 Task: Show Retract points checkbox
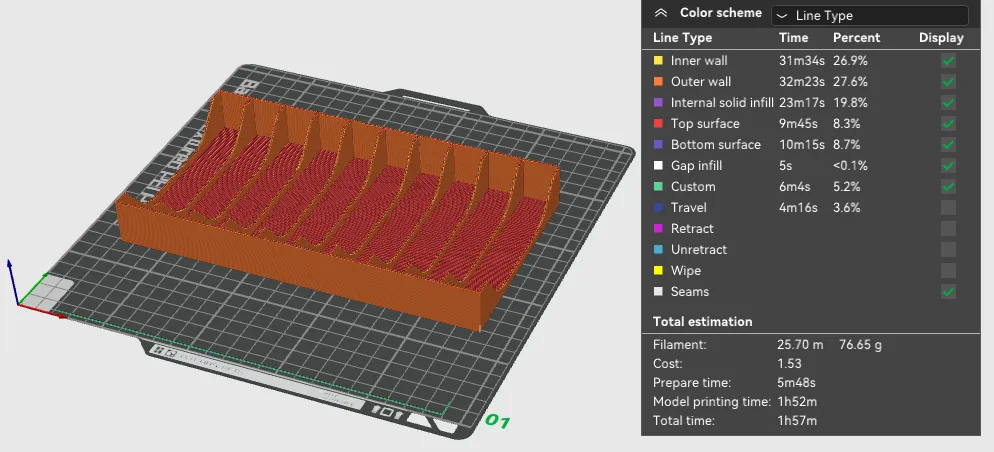point(948,228)
